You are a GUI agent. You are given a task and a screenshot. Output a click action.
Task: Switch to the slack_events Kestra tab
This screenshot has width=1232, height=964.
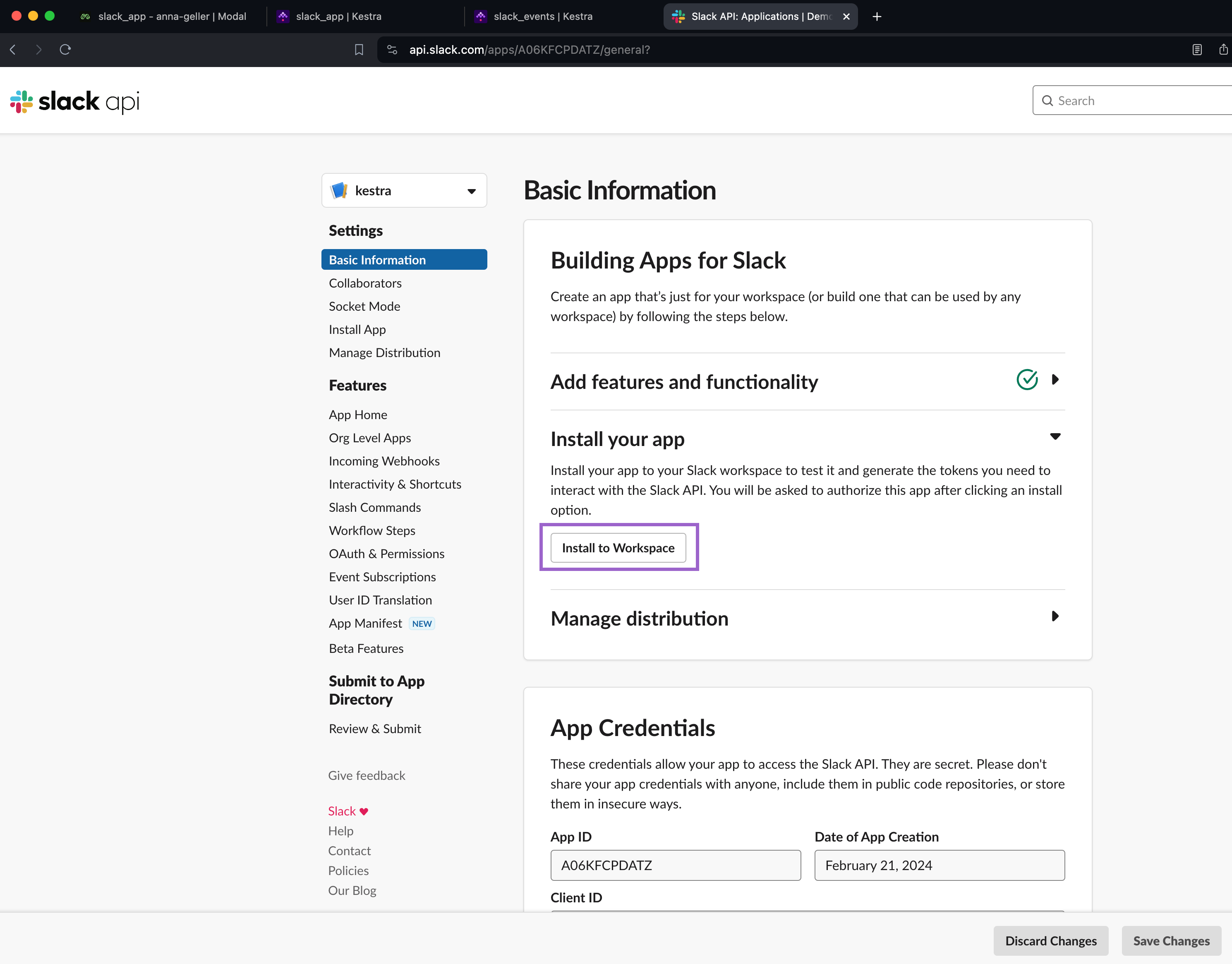pyautogui.click(x=542, y=17)
